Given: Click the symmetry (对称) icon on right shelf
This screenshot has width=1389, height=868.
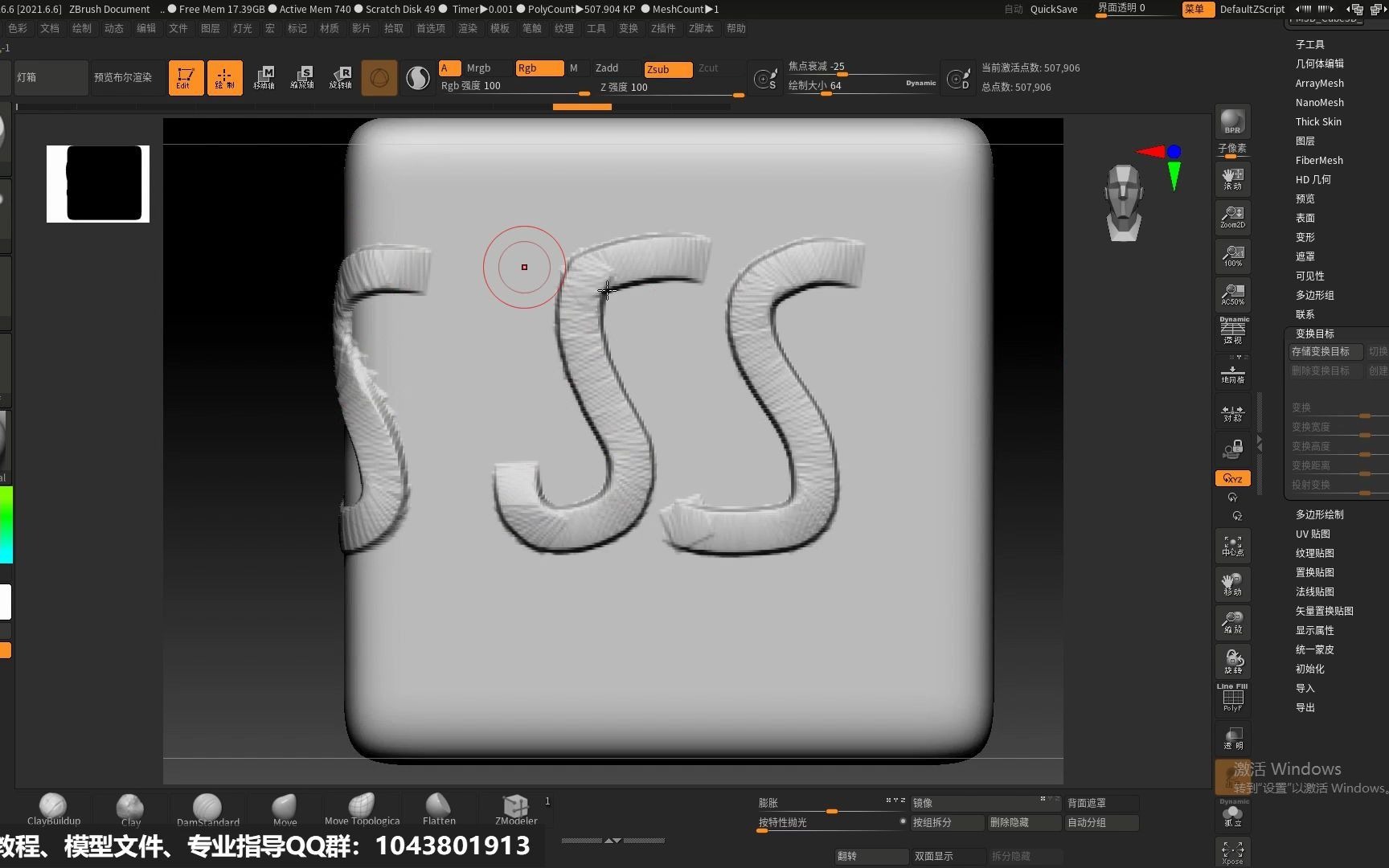Looking at the screenshot, I should [1232, 415].
